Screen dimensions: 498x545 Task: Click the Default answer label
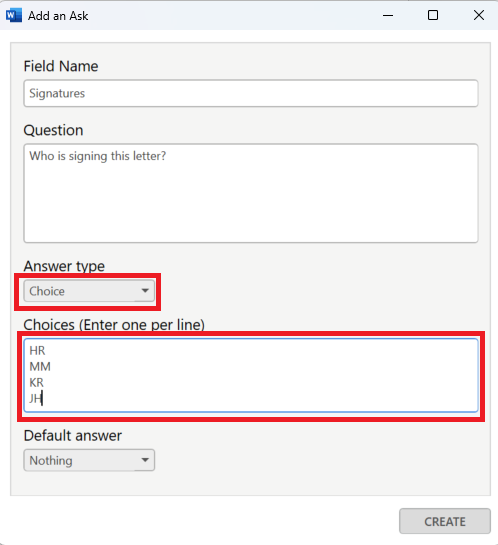click(73, 436)
